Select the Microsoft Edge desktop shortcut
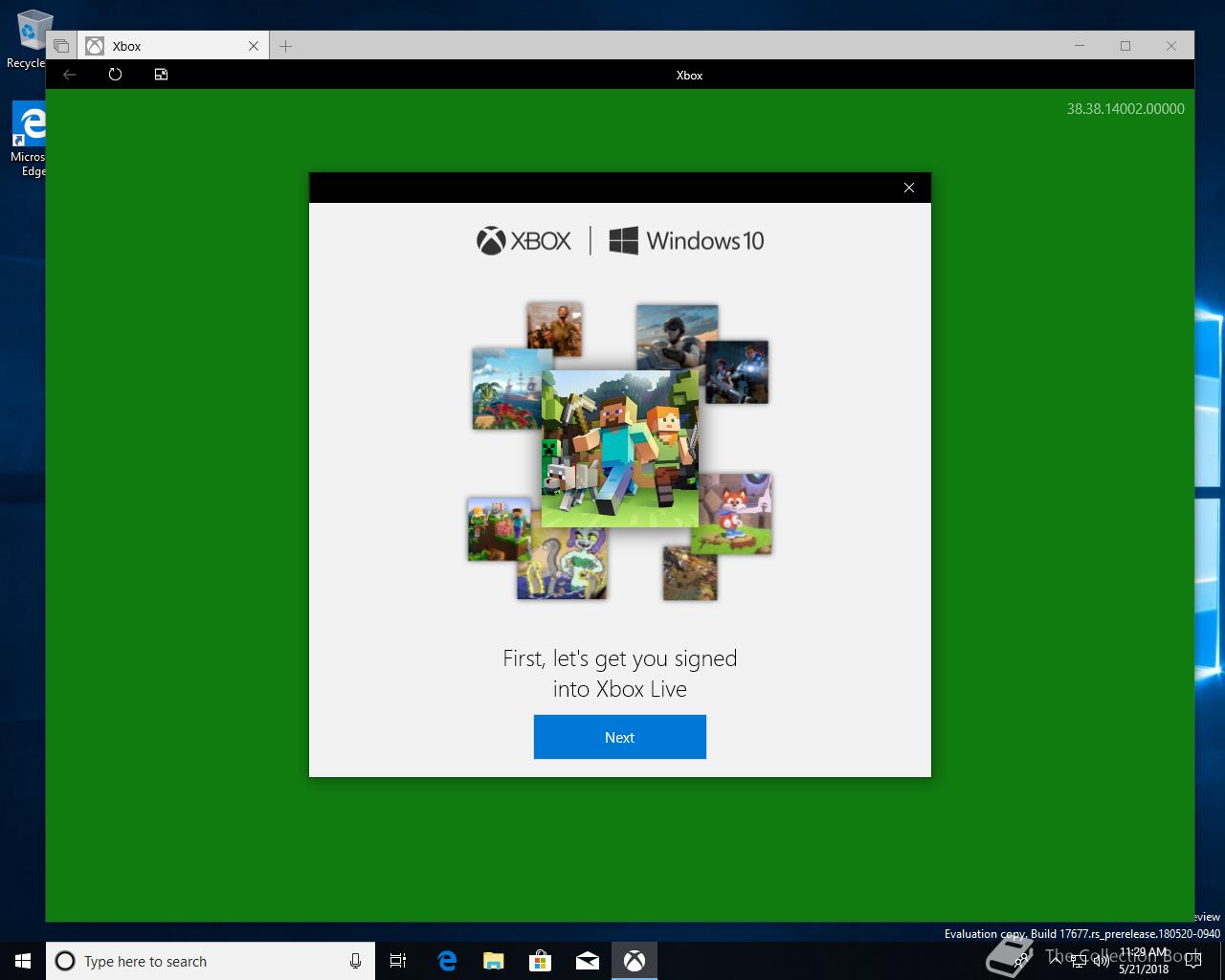The height and width of the screenshot is (980, 1225). (28, 140)
